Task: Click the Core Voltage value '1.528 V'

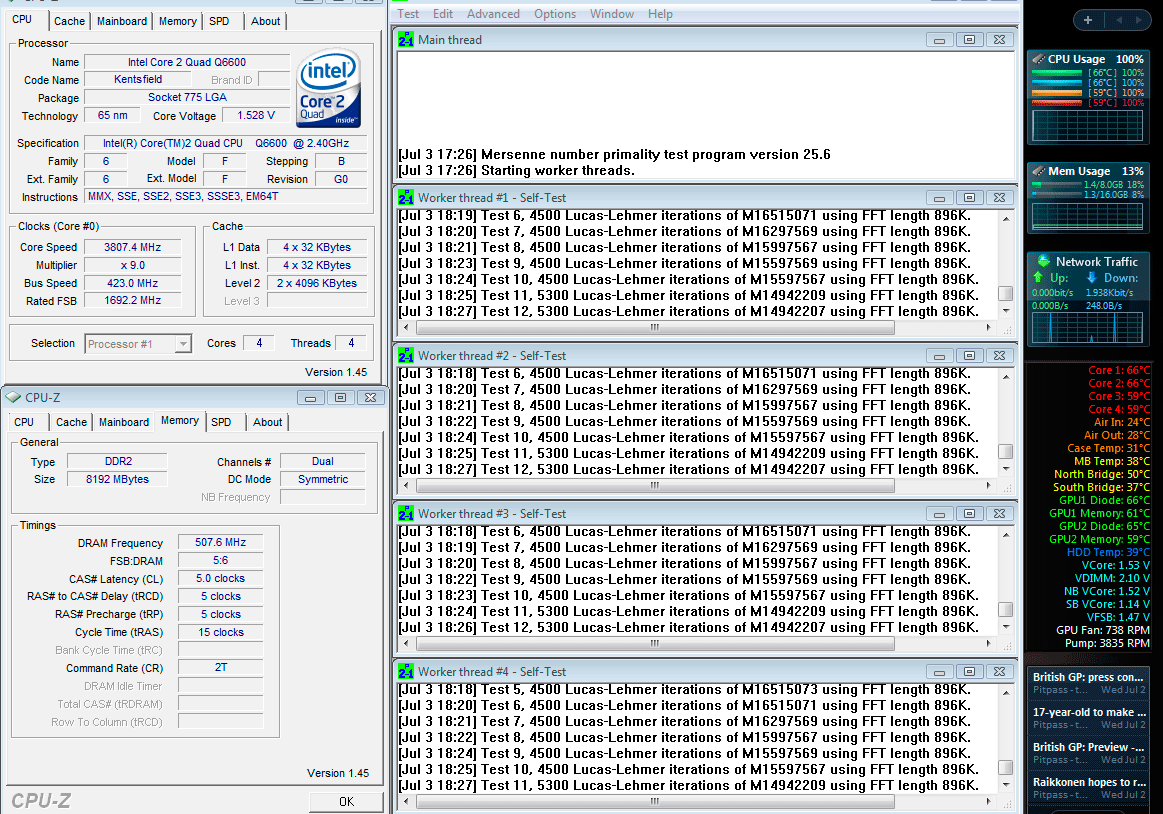Action: click(256, 116)
